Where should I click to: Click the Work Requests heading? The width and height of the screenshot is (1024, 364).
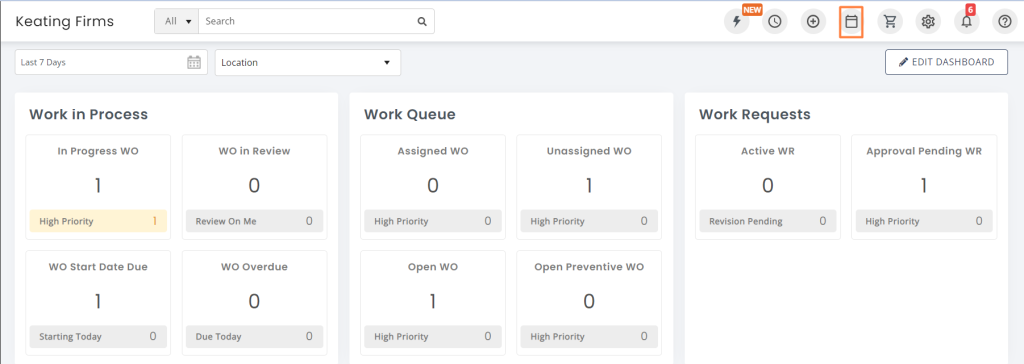click(x=754, y=114)
